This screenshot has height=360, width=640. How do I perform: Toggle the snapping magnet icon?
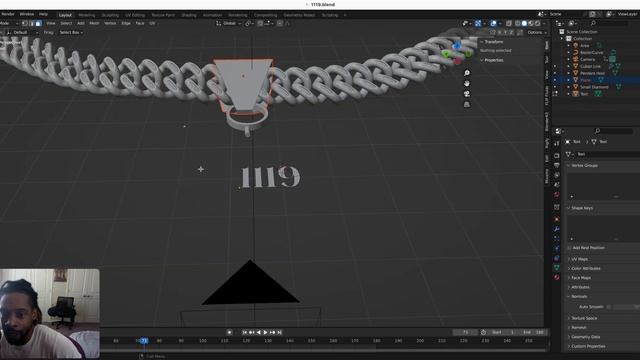(x=260, y=23)
